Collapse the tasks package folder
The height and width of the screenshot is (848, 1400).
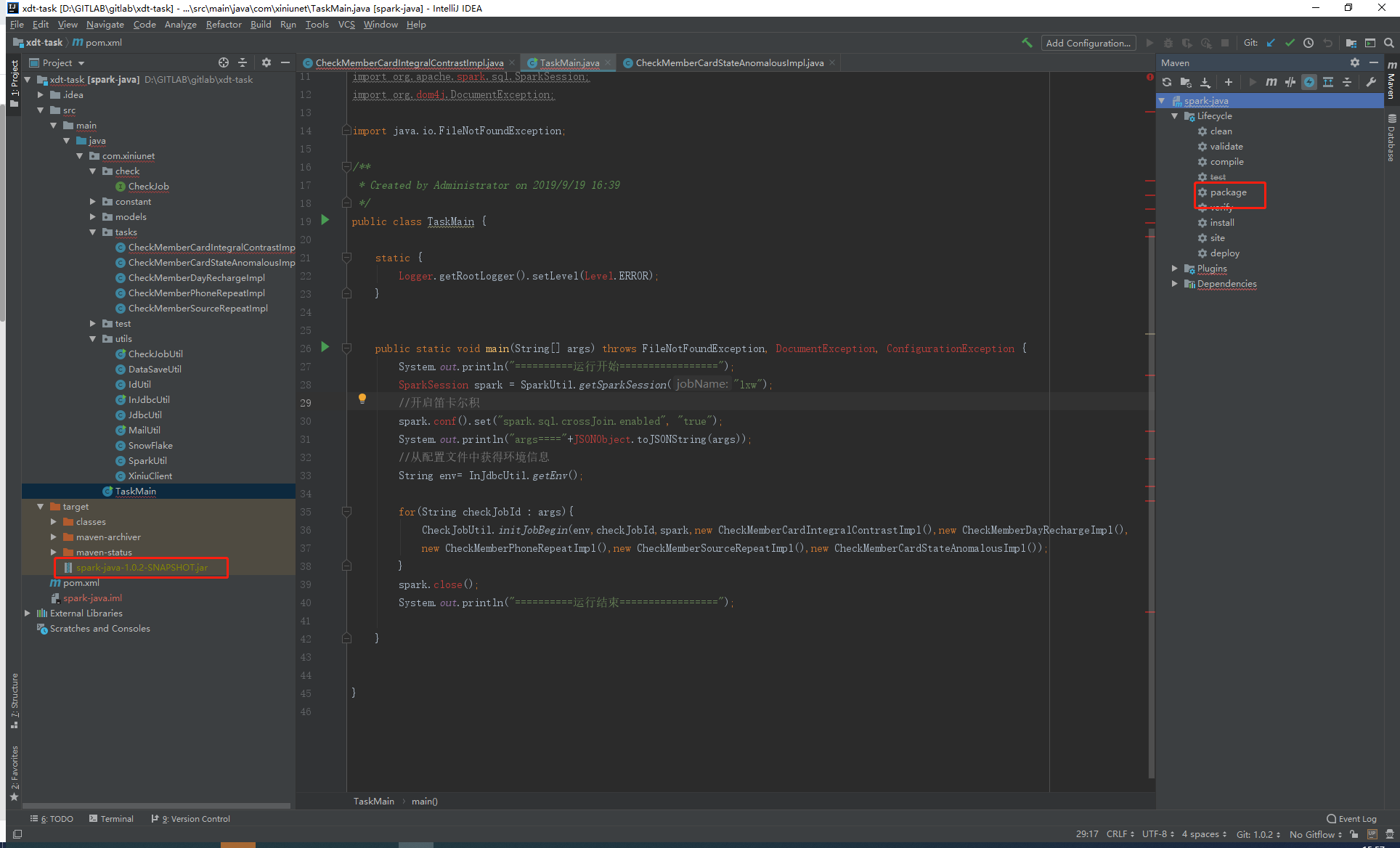pyautogui.click(x=93, y=232)
